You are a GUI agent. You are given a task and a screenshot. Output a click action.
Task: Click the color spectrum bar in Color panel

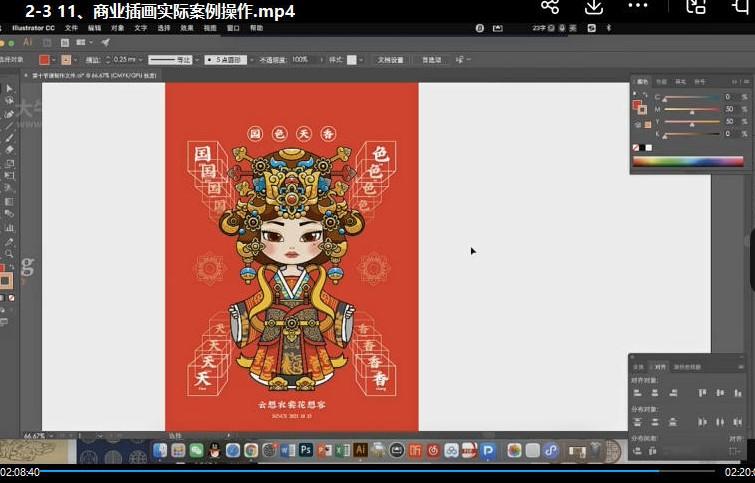click(x=688, y=161)
